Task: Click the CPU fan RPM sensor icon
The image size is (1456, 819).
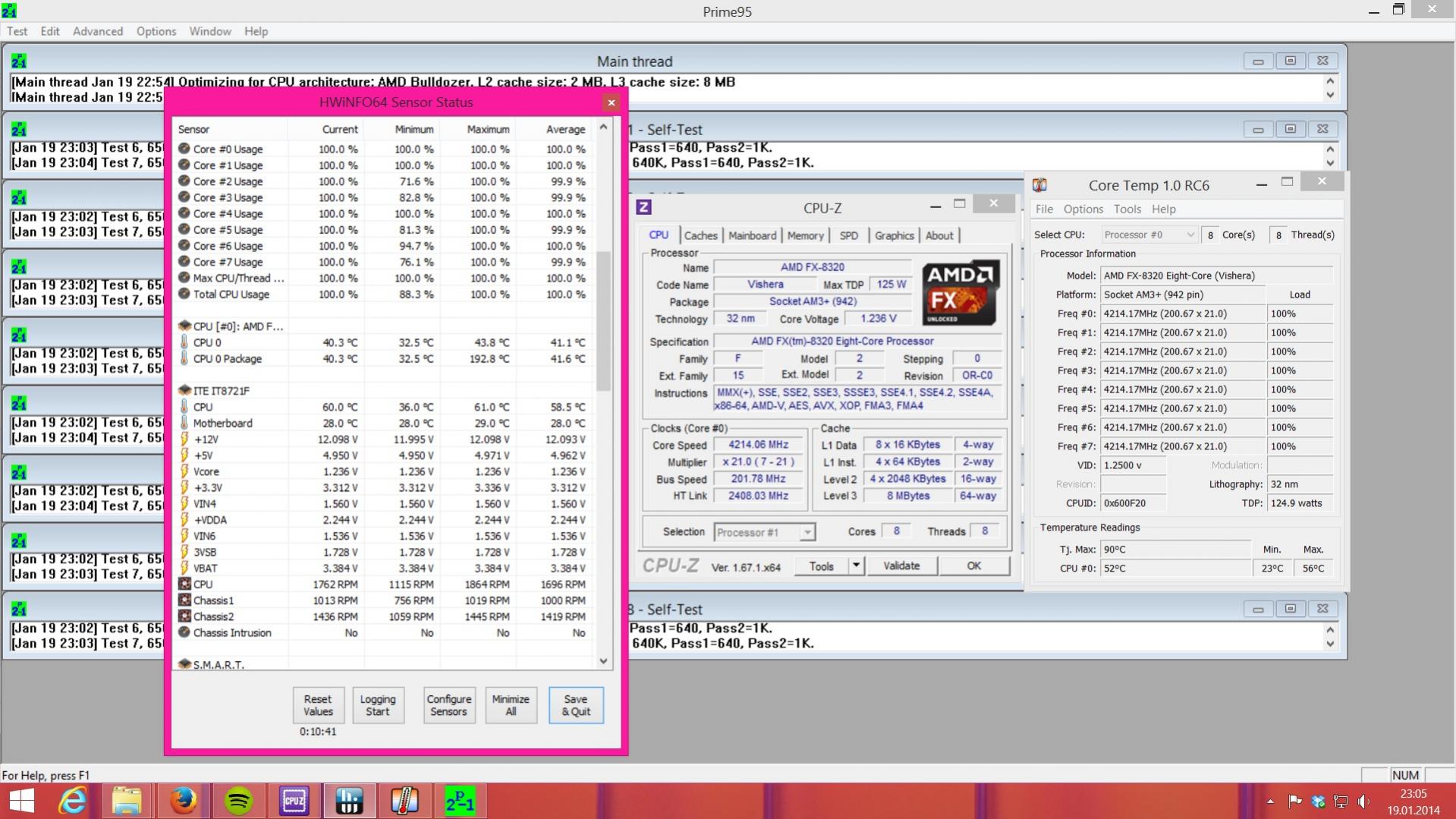Action: pos(184,584)
